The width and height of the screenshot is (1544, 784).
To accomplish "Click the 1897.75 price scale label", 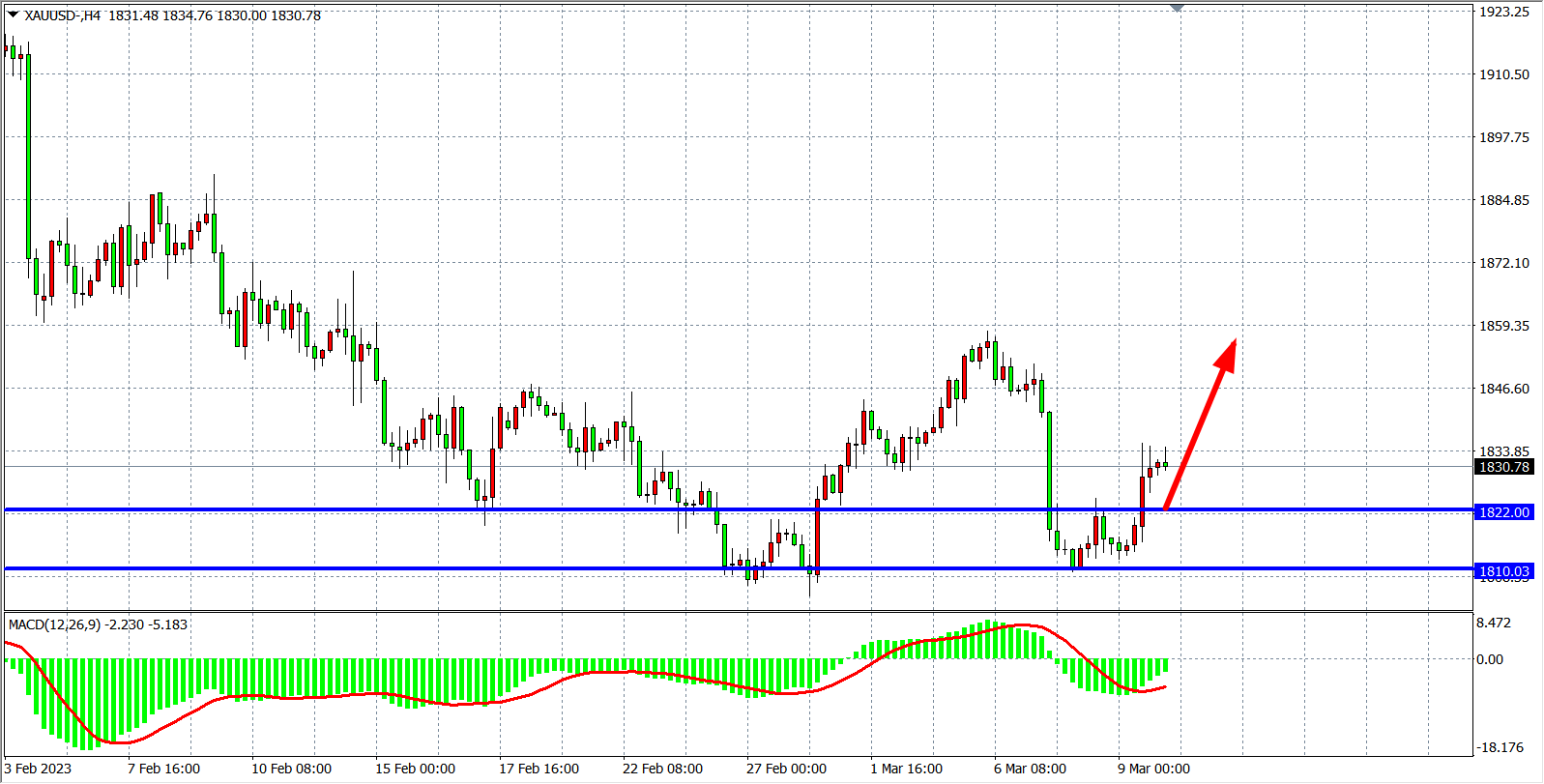I will pos(1504,137).
